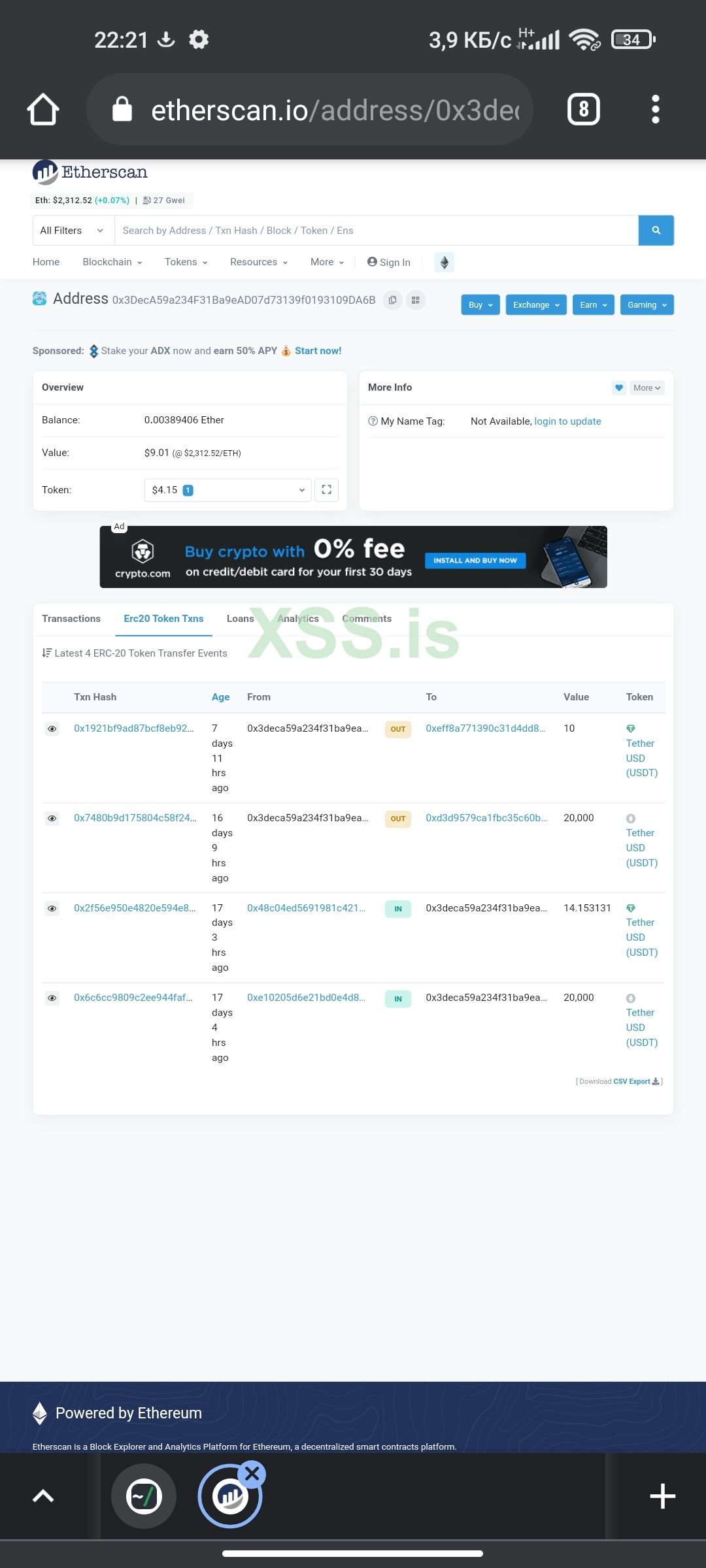Image resolution: width=706 pixels, height=1568 pixels.
Task: Tap the browser home icon
Action: pos(43,109)
